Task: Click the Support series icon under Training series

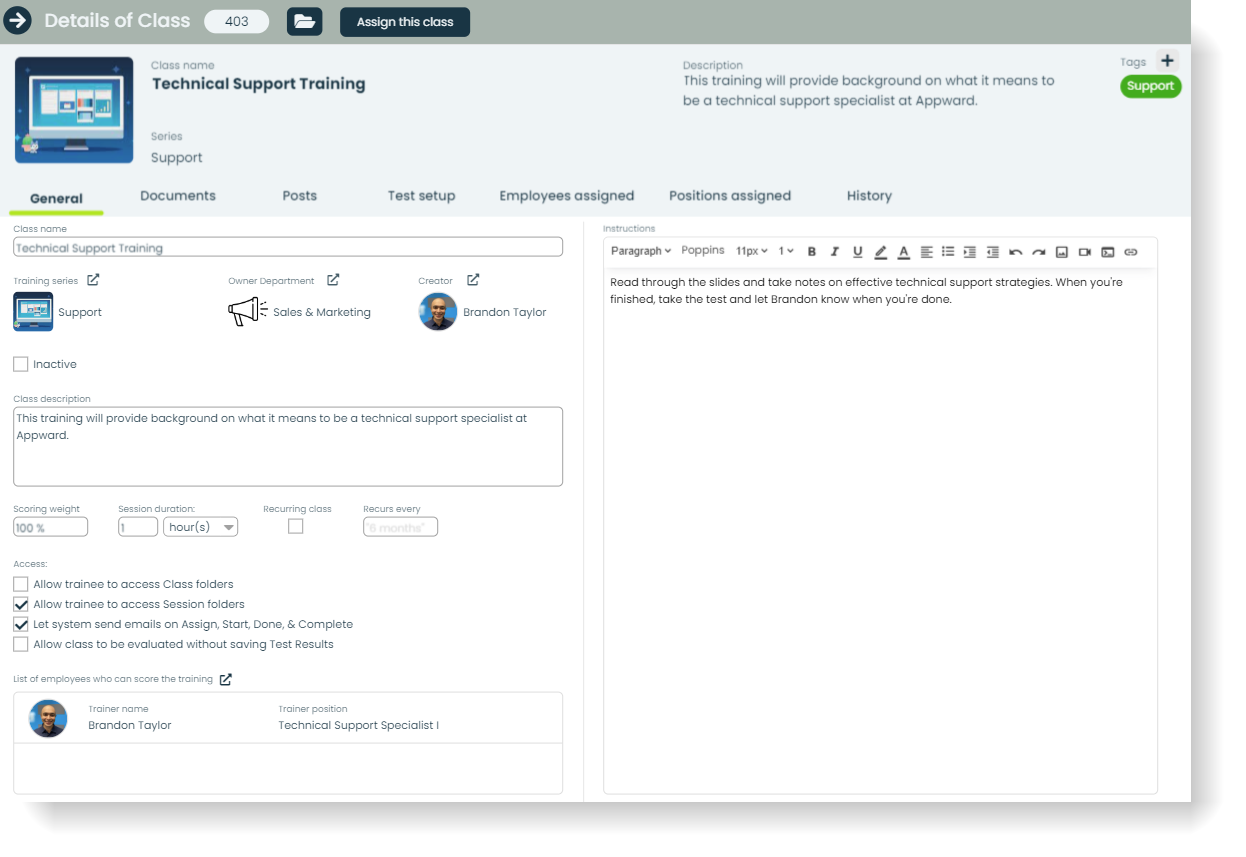Action: (33, 312)
